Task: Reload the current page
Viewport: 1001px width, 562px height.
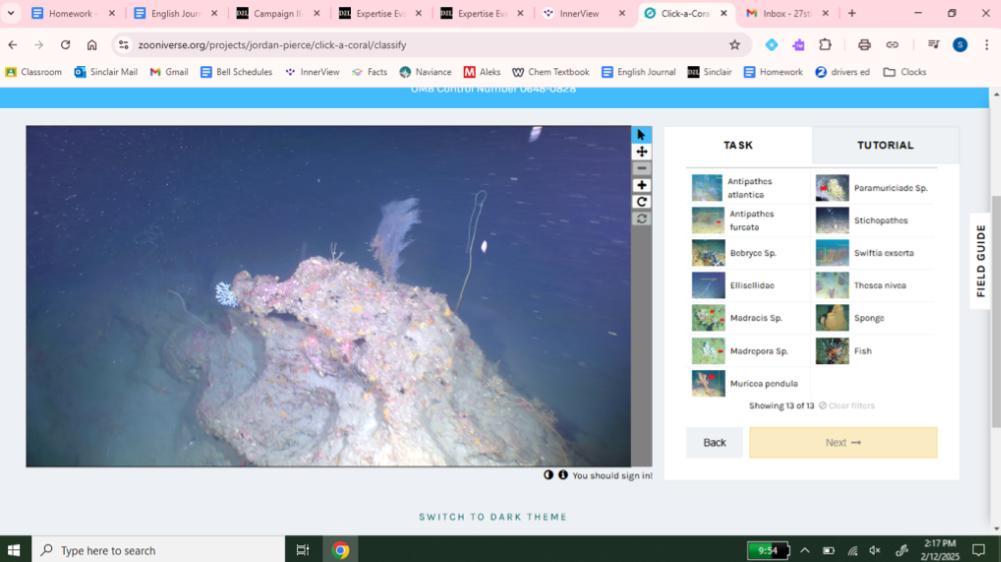Action: [x=65, y=45]
